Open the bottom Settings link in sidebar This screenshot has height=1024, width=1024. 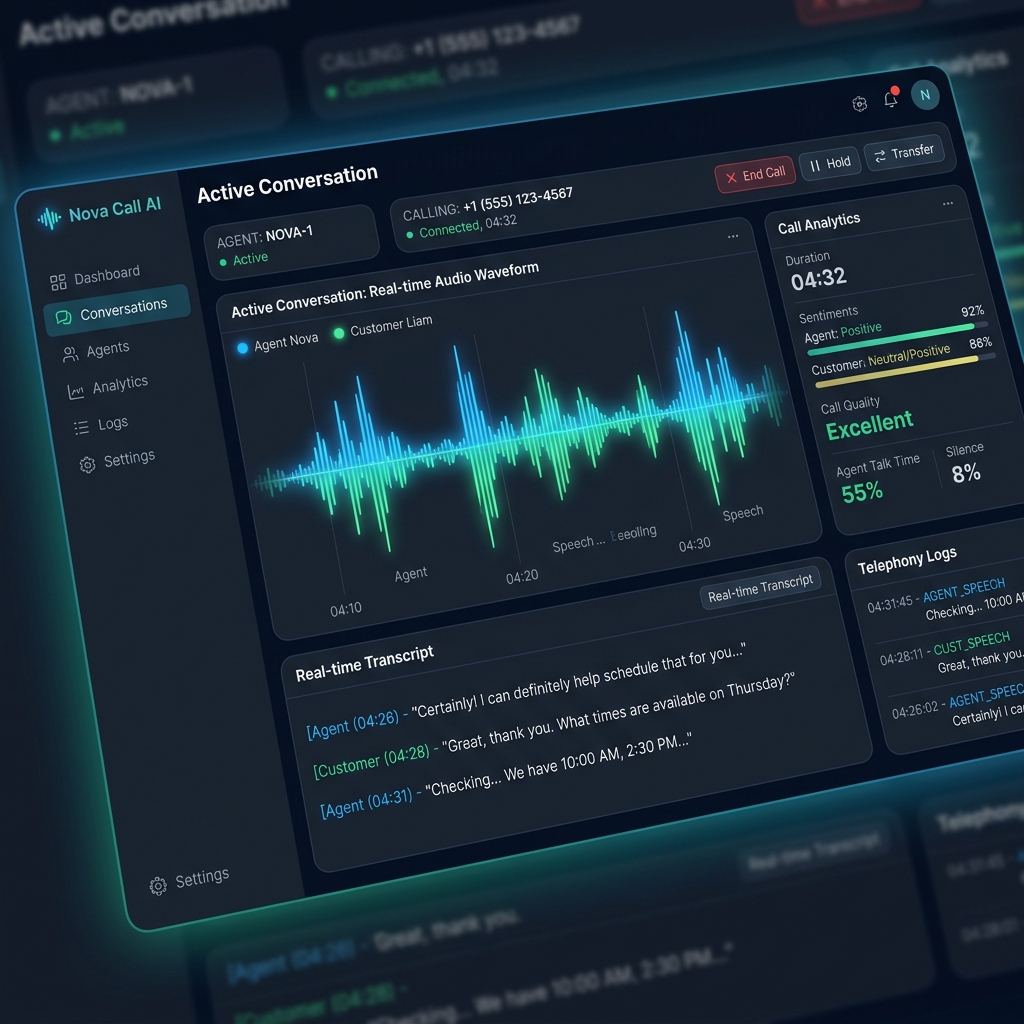coord(189,880)
